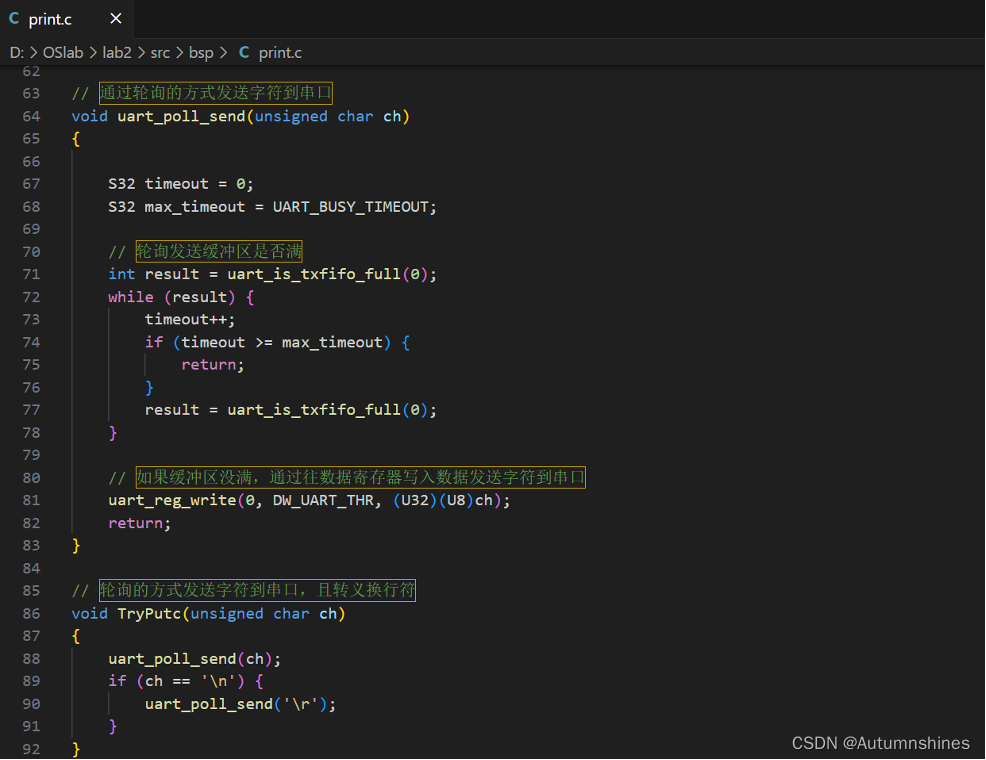Viewport: 986px width, 760px height.
Task: Open the bsp breadcrumb dropdown
Action: pos(200,52)
